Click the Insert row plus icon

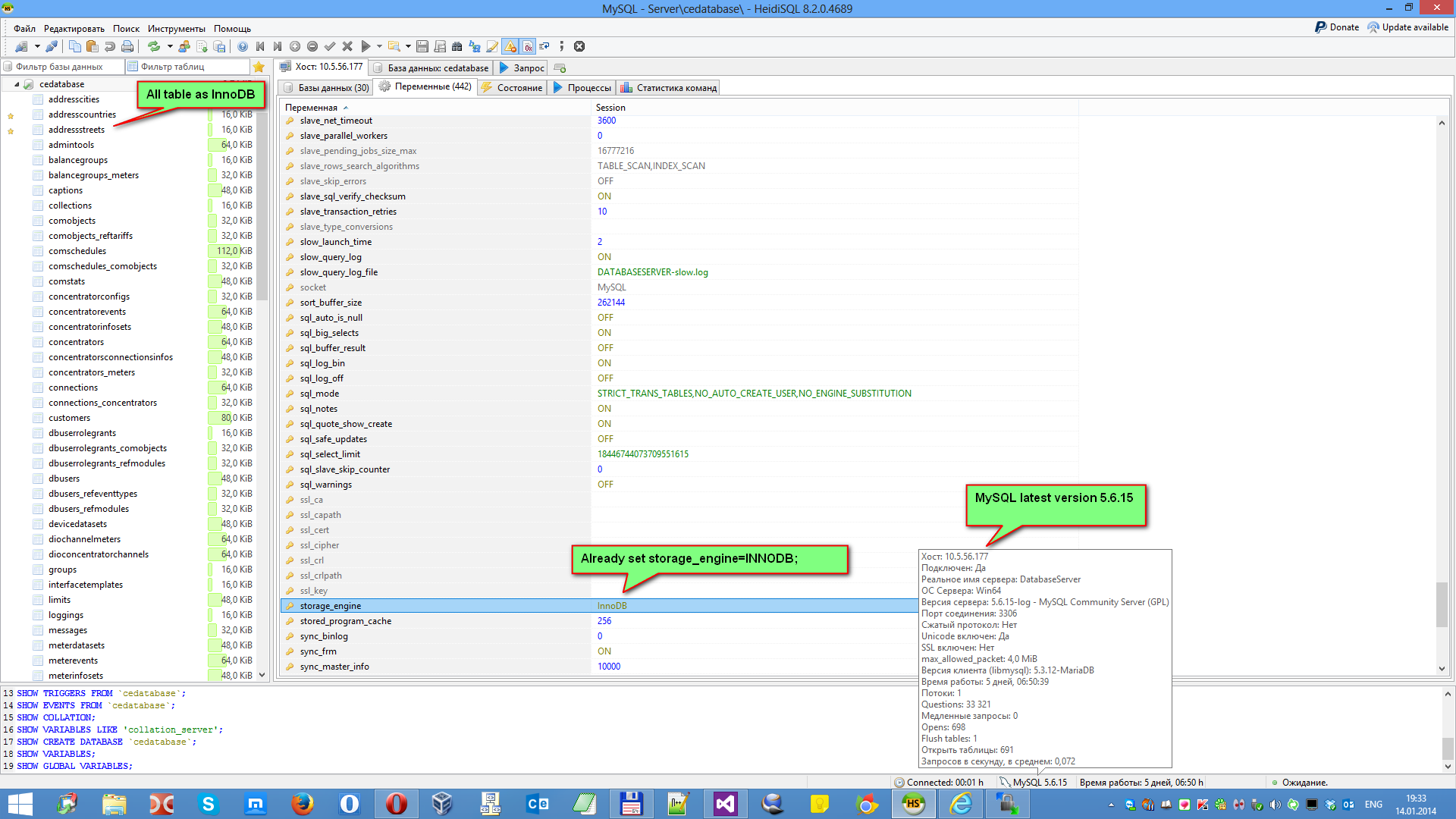pos(295,46)
